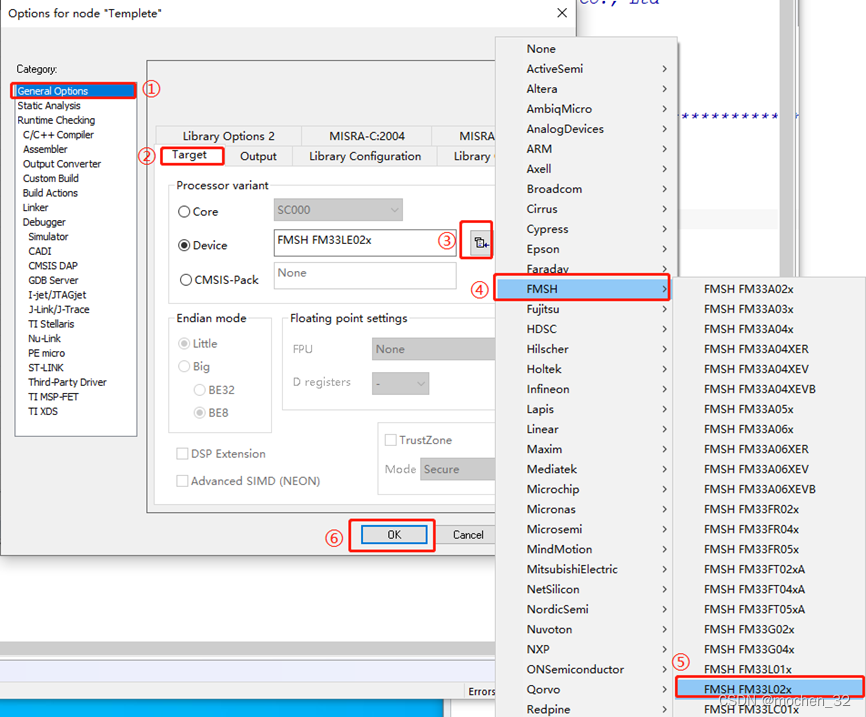Choose FMSH FM33G04x device

click(x=769, y=649)
